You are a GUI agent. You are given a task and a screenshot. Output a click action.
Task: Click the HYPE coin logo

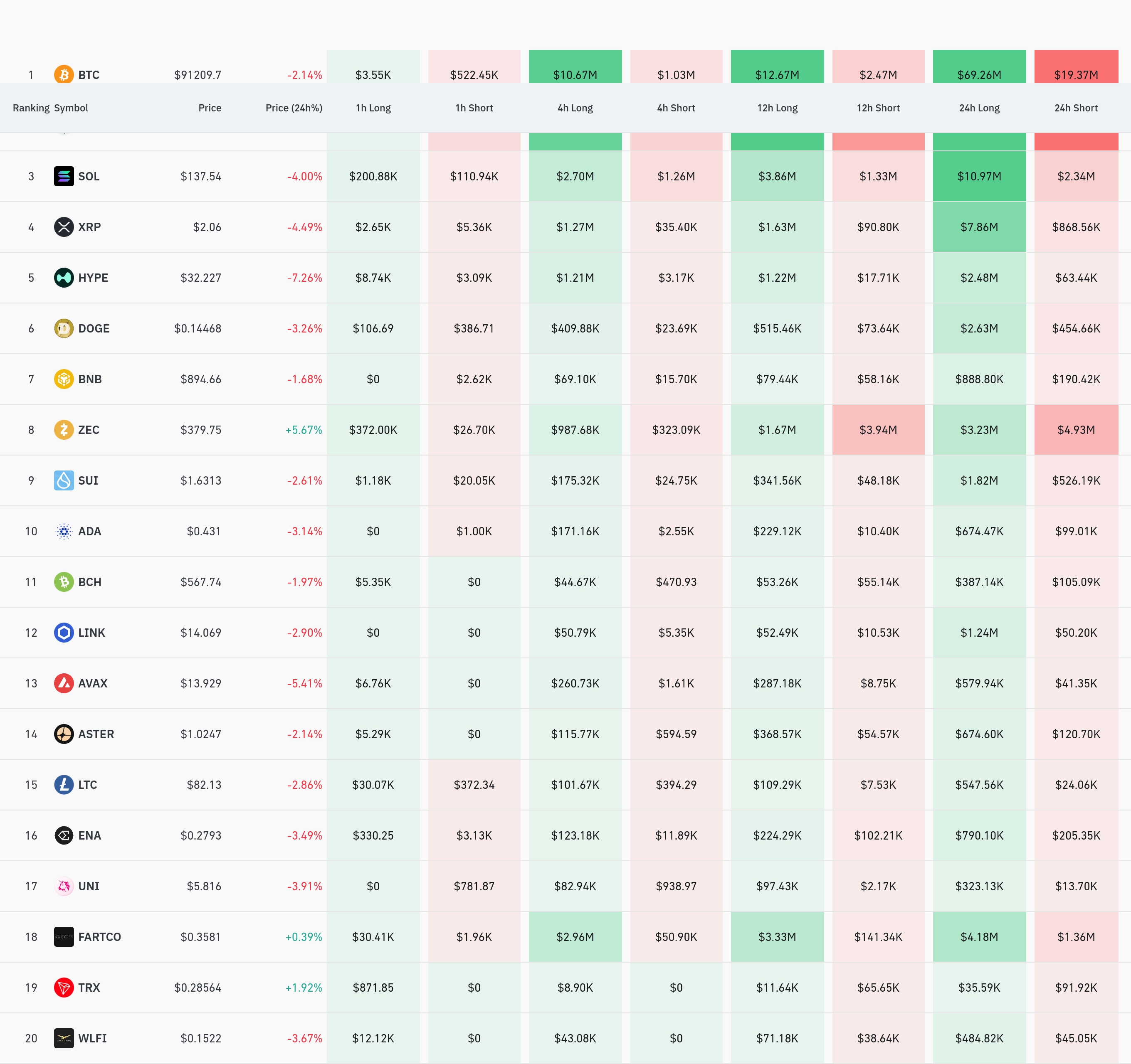pyautogui.click(x=64, y=278)
